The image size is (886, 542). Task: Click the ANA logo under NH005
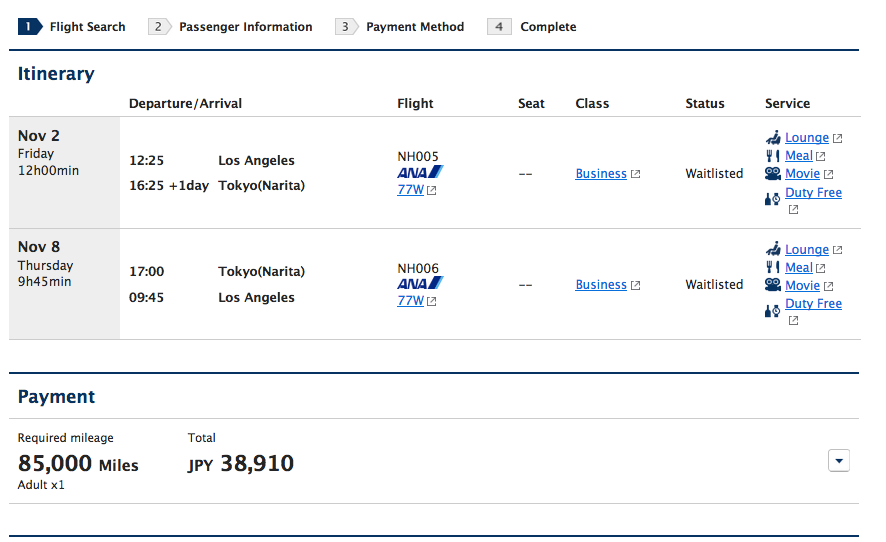(x=420, y=173)
